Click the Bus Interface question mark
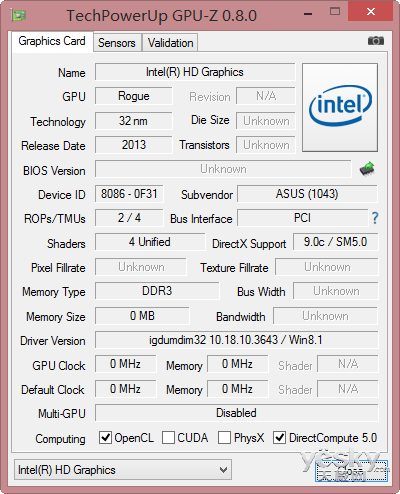This screenshot has height=494, width=400. tap(375, 218)
